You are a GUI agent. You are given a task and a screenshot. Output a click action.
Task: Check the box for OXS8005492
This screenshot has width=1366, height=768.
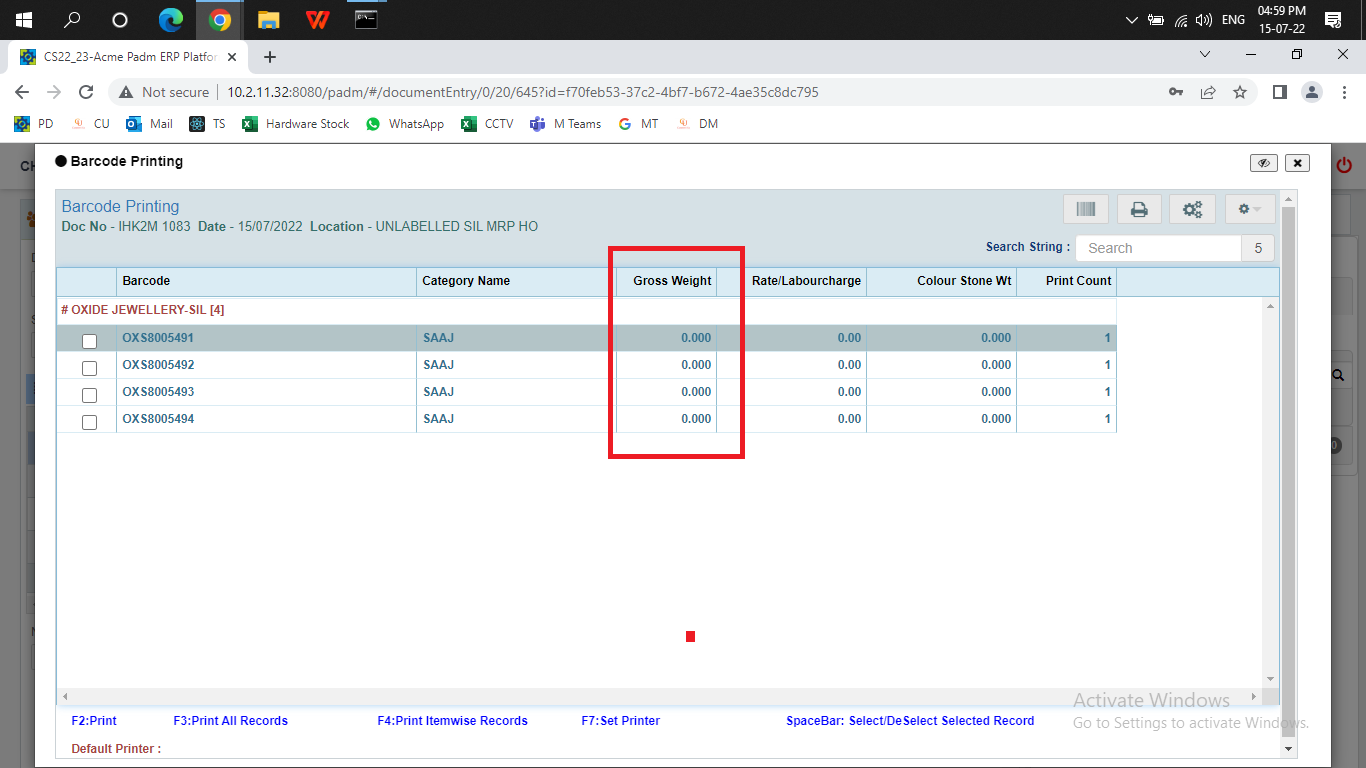point(89,369)
